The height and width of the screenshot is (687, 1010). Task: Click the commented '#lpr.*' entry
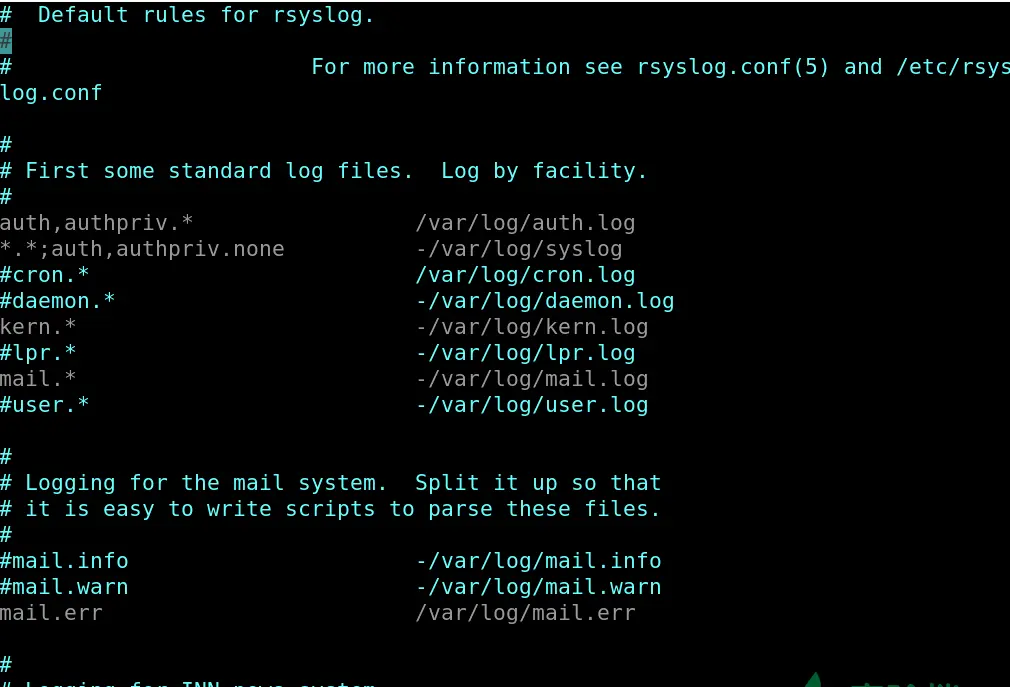click(x=38, y=353)
